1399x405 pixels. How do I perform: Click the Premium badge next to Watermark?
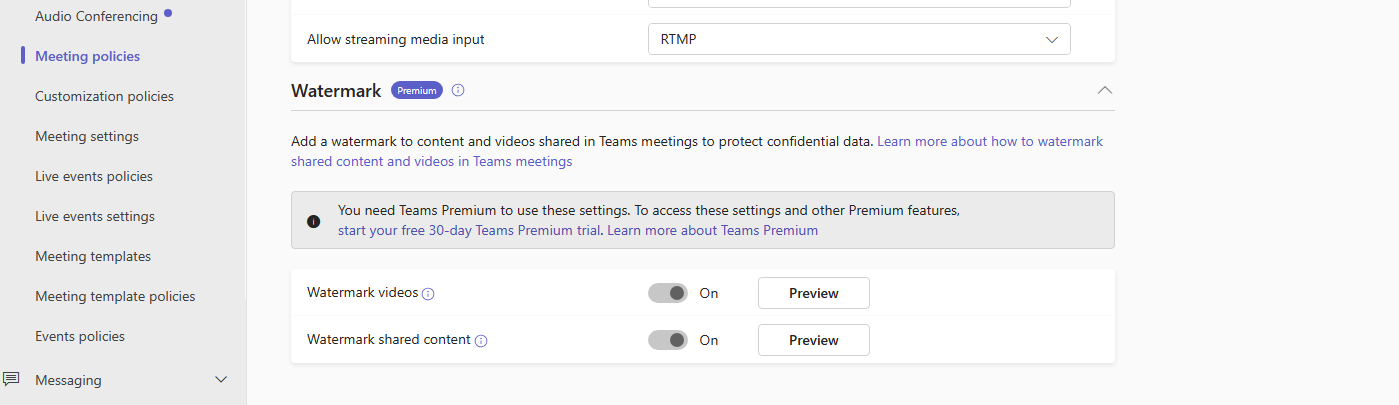tap(417, 90)
